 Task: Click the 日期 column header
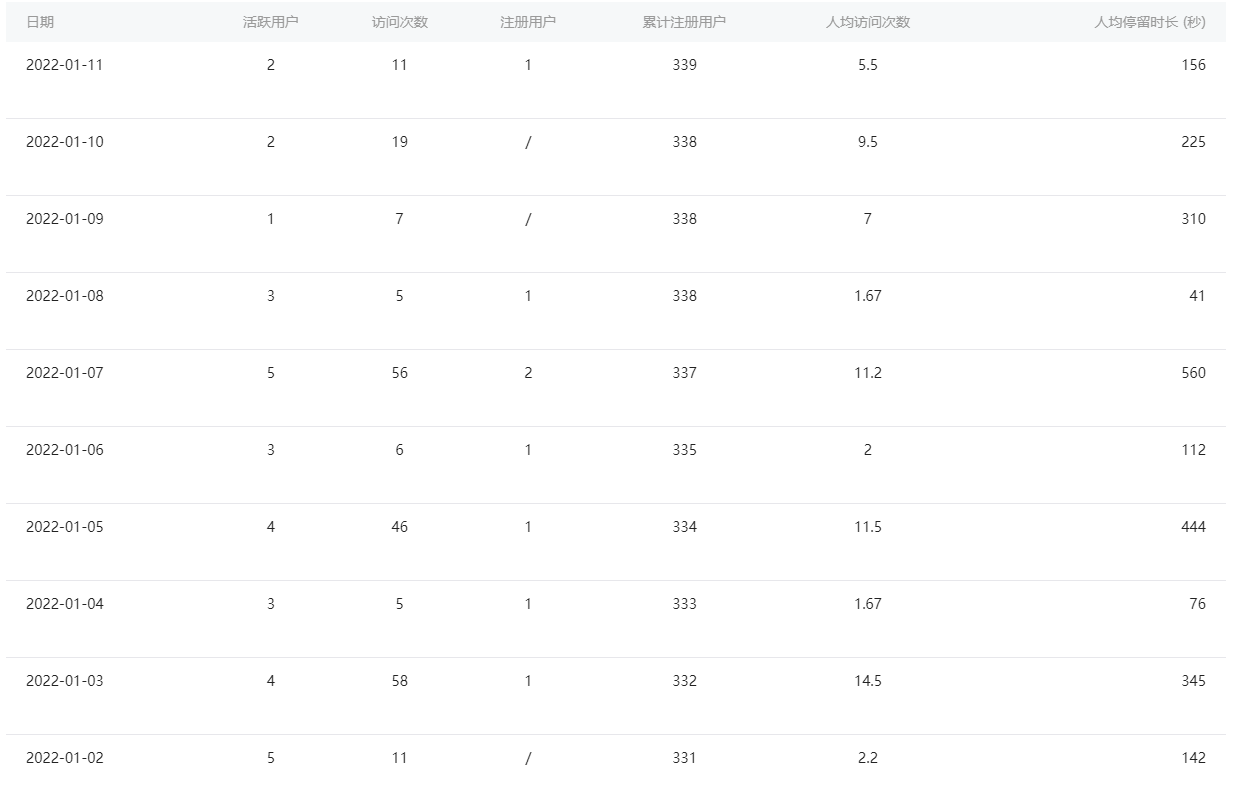coord(40,22)
